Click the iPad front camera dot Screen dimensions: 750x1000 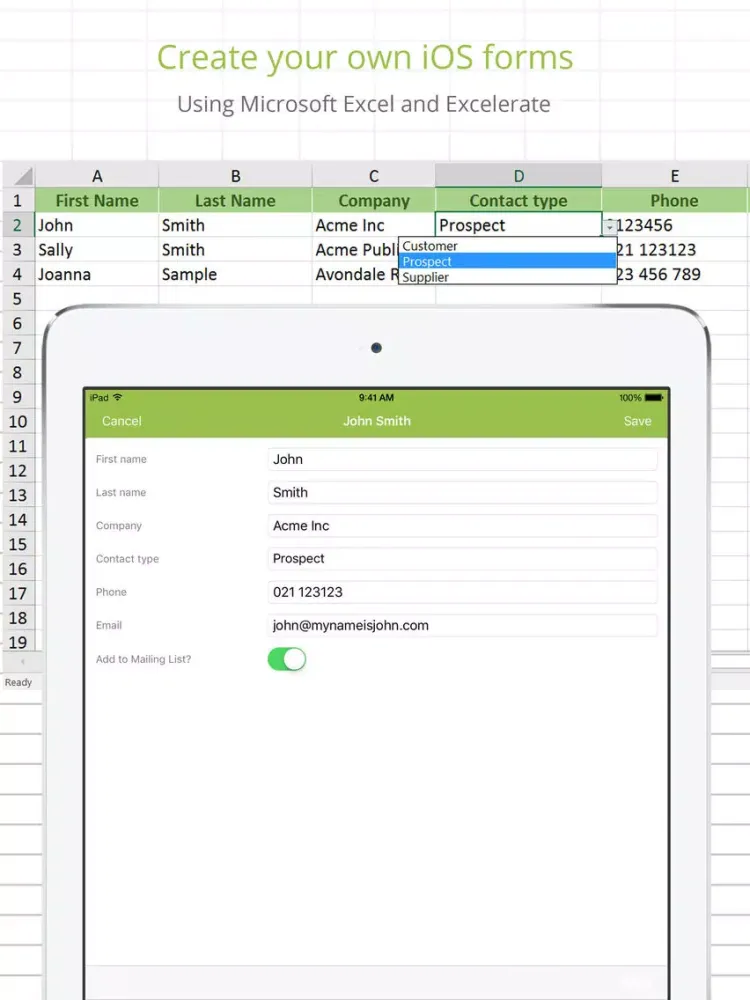[x=376, y=348]
